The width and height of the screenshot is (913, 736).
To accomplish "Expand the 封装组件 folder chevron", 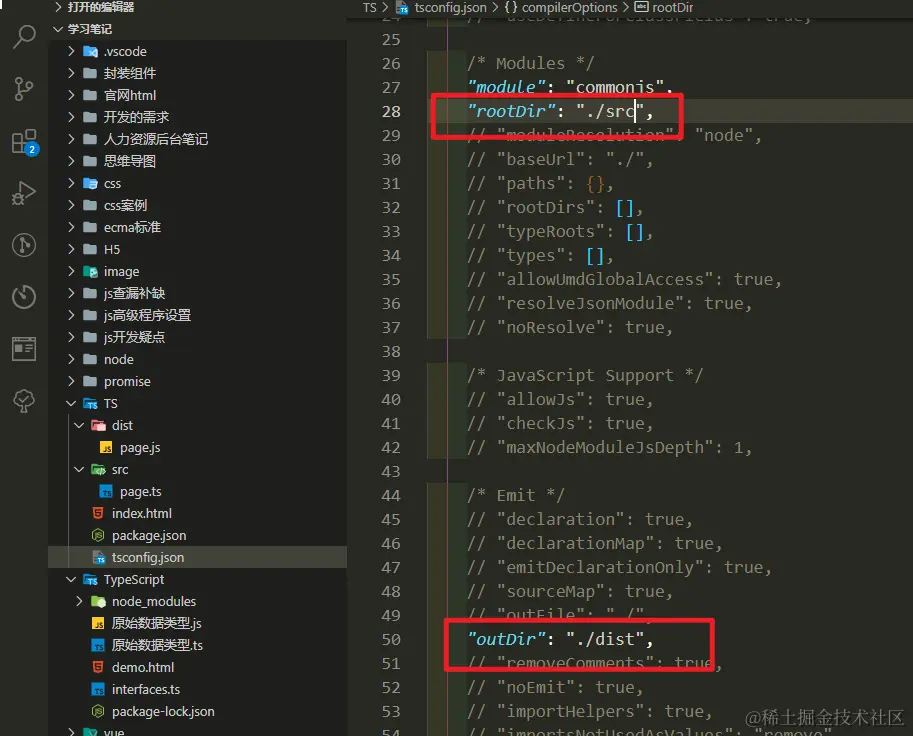I will pyautogui.click(x=71, y=73).
